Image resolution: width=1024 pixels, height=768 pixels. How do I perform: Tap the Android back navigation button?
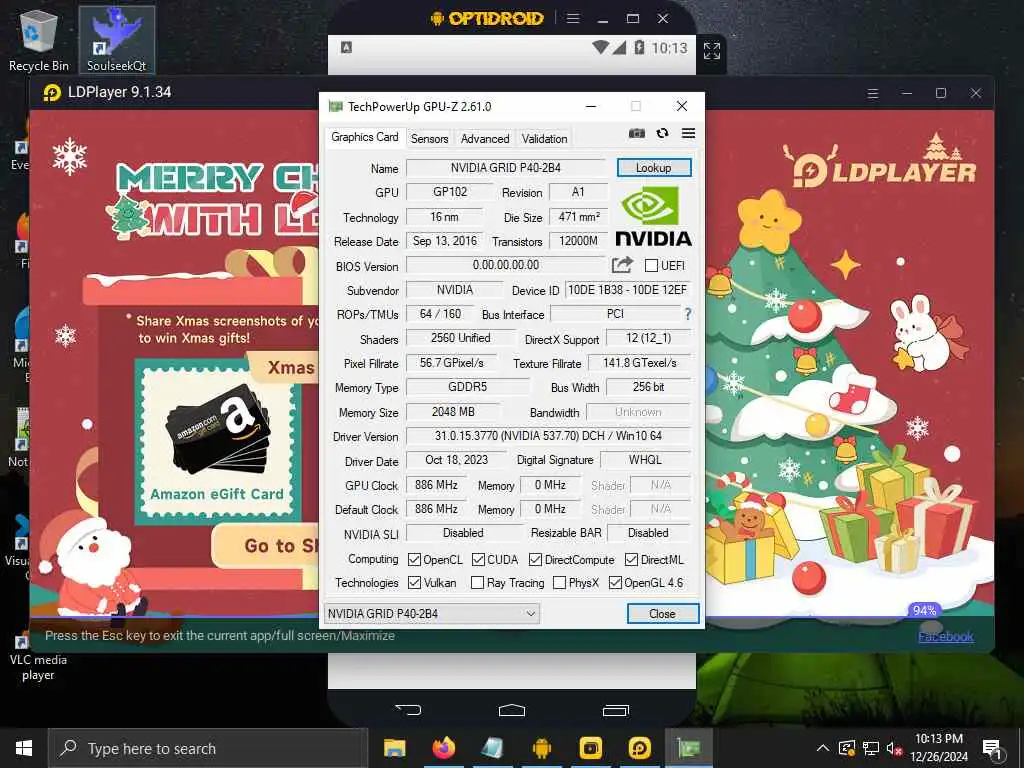click(x=408, y=709)
